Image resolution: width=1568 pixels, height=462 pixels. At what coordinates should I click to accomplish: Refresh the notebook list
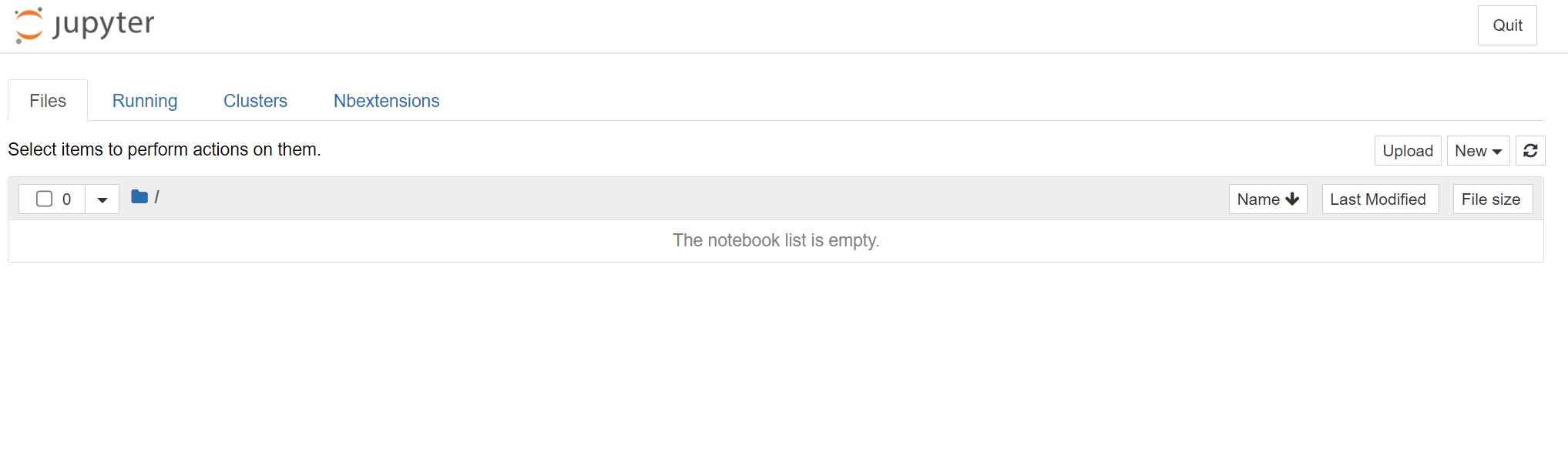coord(1530,151)
